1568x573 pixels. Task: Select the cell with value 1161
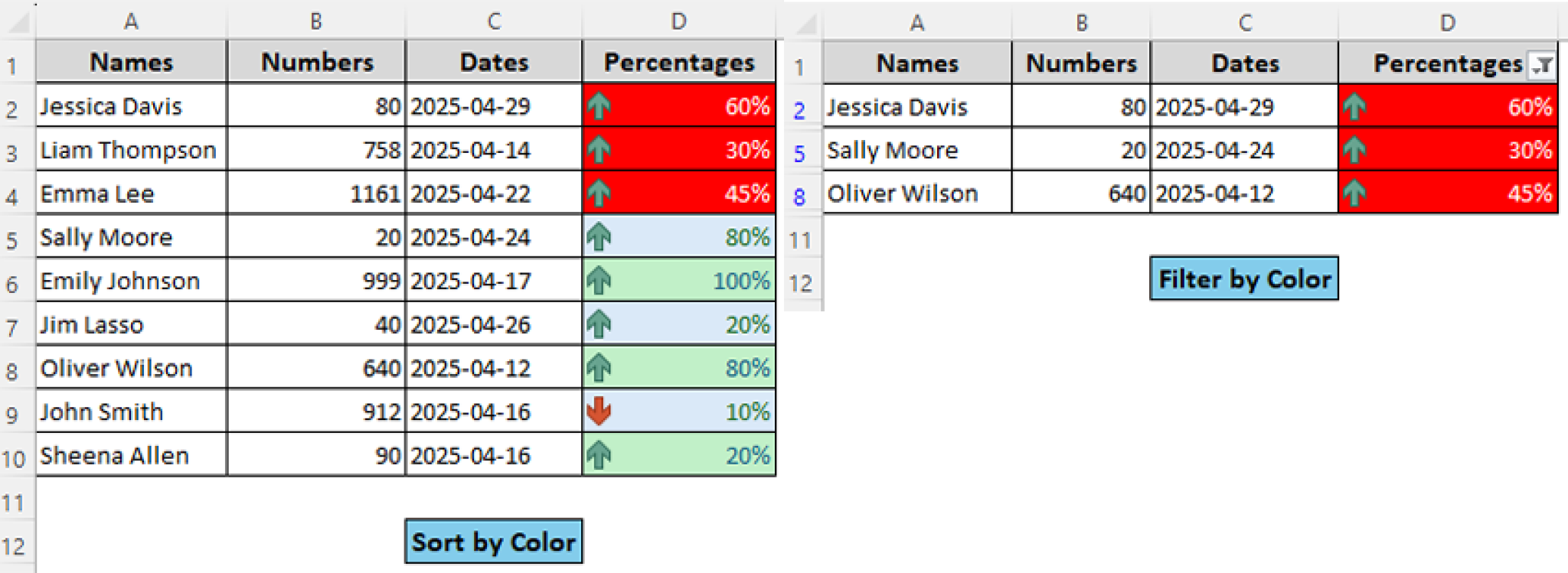point(316,193)
